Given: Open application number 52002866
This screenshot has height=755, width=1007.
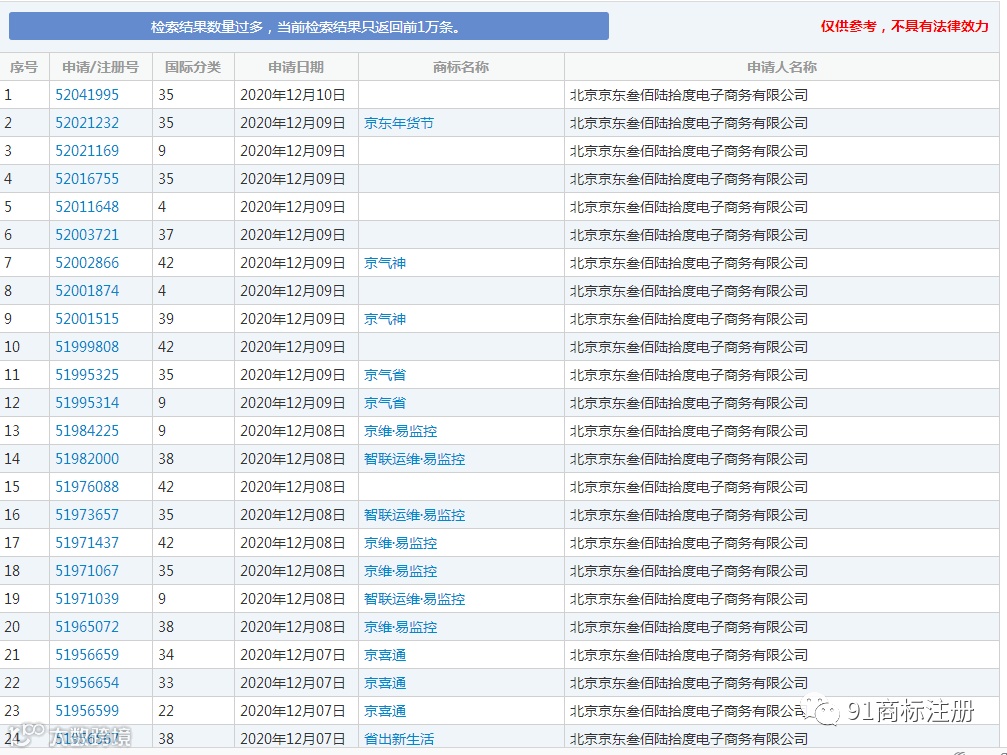Looking at the screenshot, I should [x=87, y=263].
